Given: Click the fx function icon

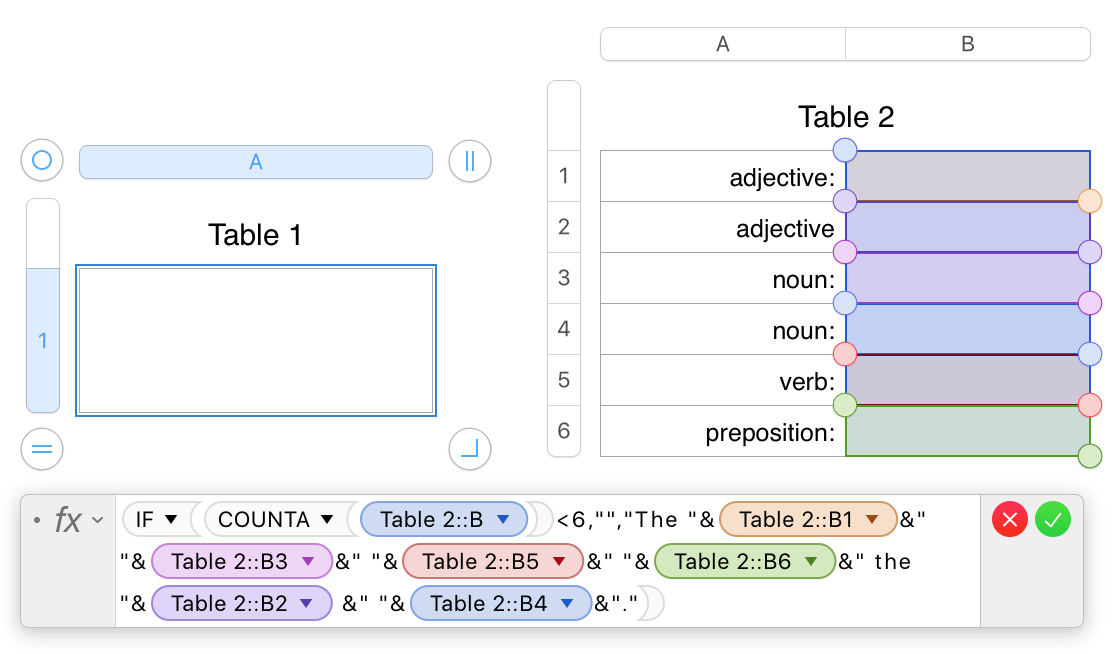Looking at the screenshot, I should [67, 520].
